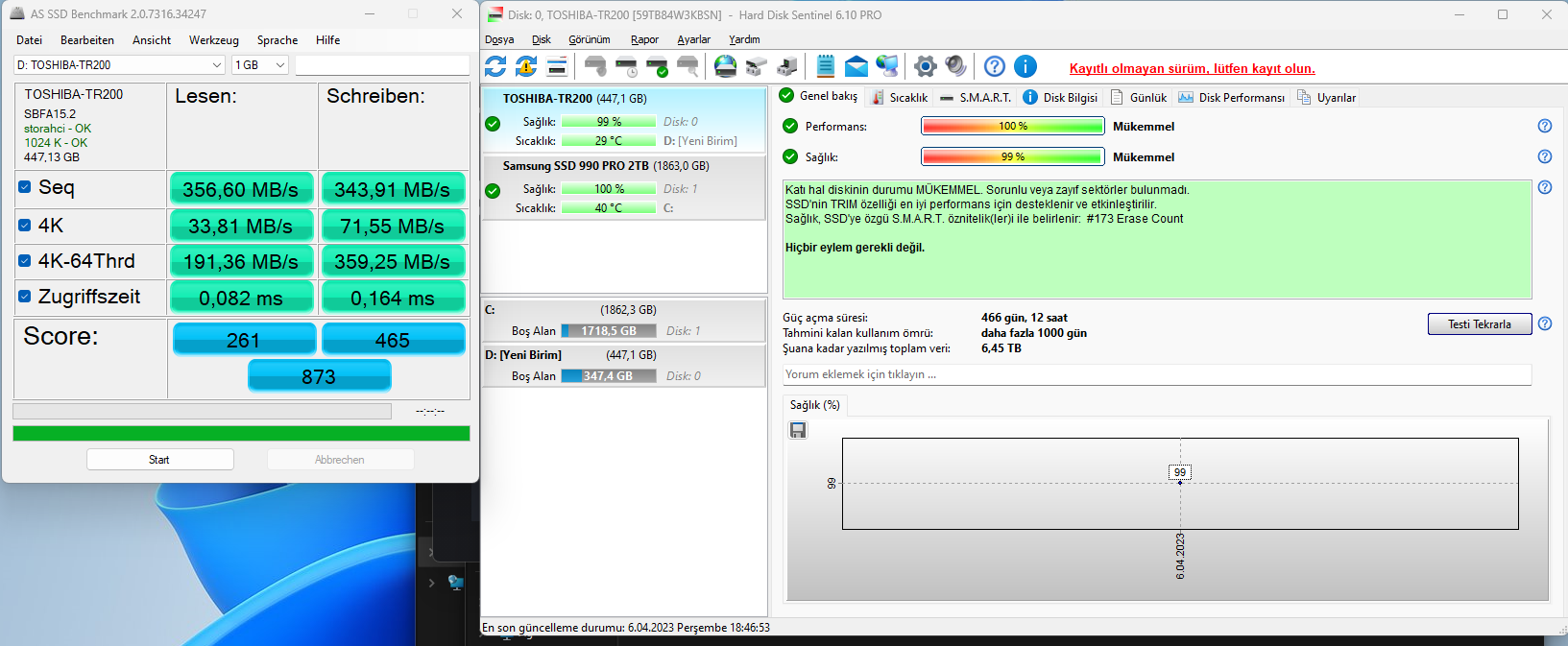This screenshot has height=646, width=1568.
Task: Click the Start button in AS SSD
Action: [x=159, y=460]
